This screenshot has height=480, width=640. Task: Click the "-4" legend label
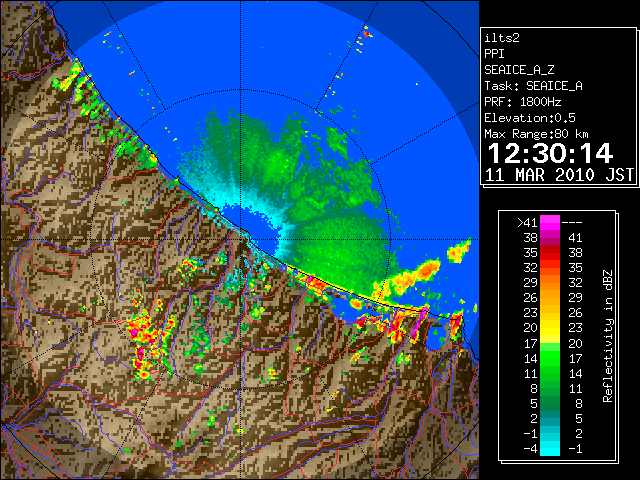point(530,449)
